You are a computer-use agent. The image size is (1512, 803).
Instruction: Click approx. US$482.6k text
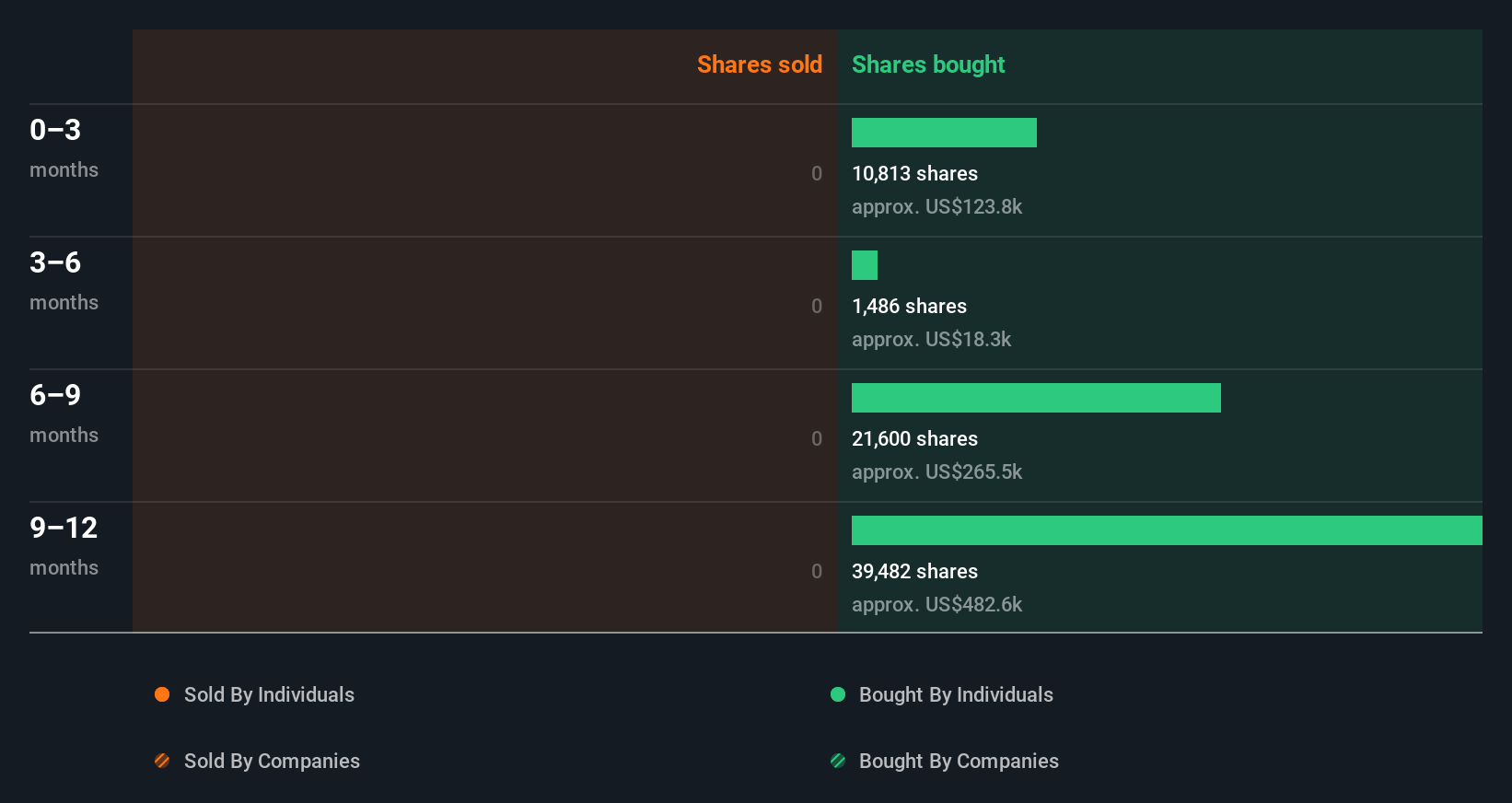click(936, 605)
